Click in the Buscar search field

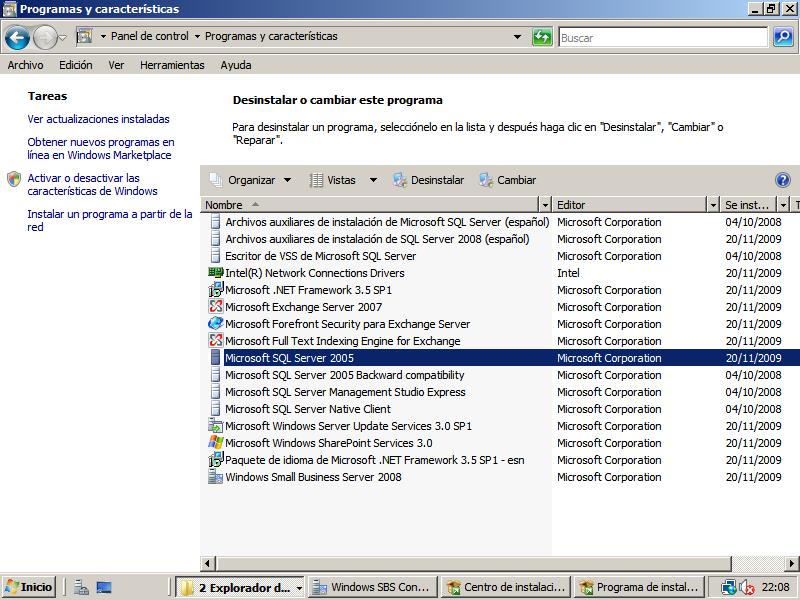tap(663, 37)
